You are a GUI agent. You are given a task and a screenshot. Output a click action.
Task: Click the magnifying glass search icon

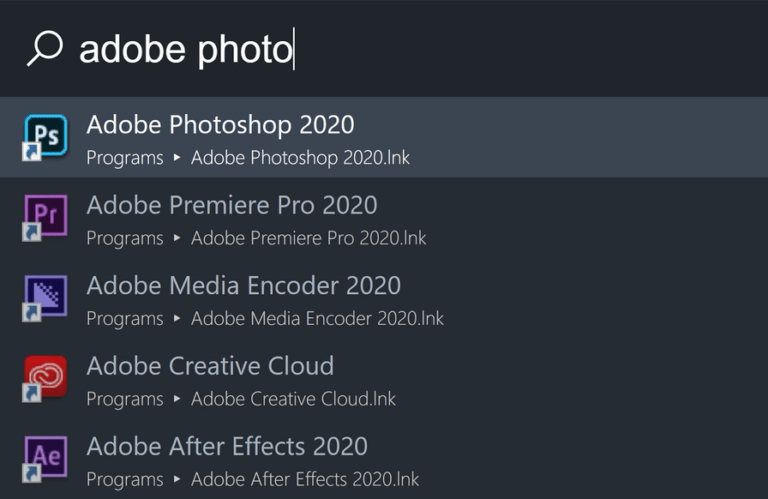coord(45,48)
